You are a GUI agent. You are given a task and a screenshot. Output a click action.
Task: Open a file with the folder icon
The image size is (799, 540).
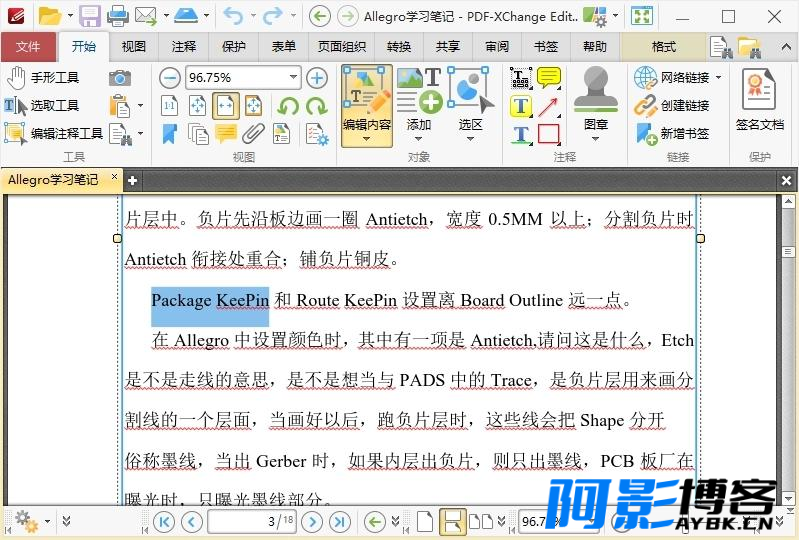click(x=50, y=16)
